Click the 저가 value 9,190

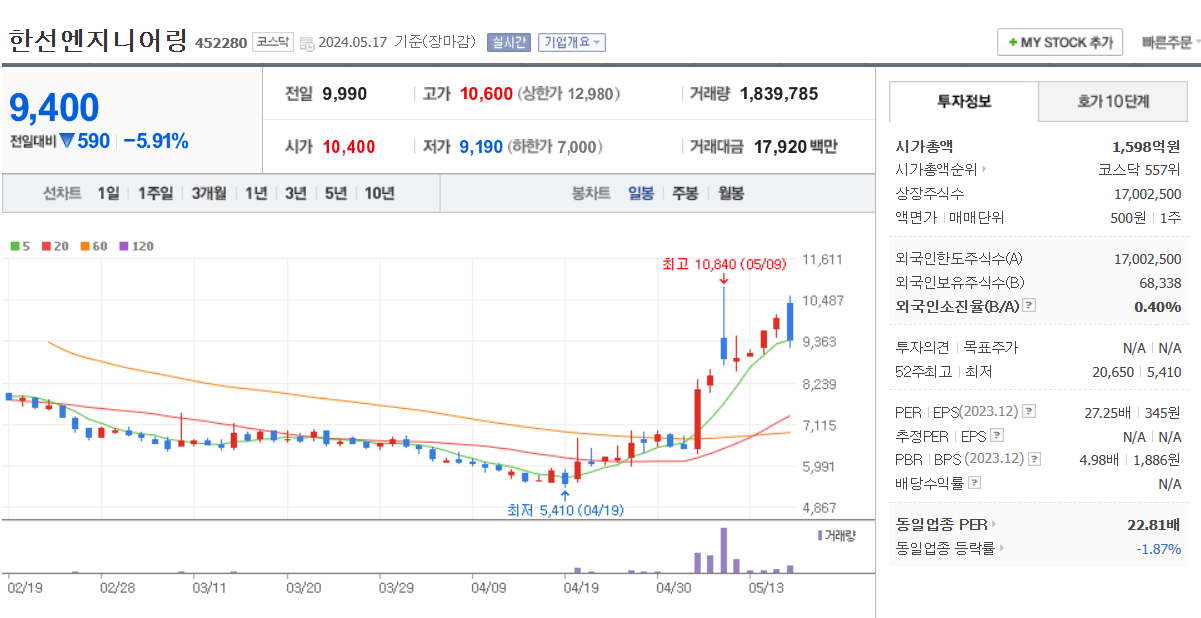(481, 147)
